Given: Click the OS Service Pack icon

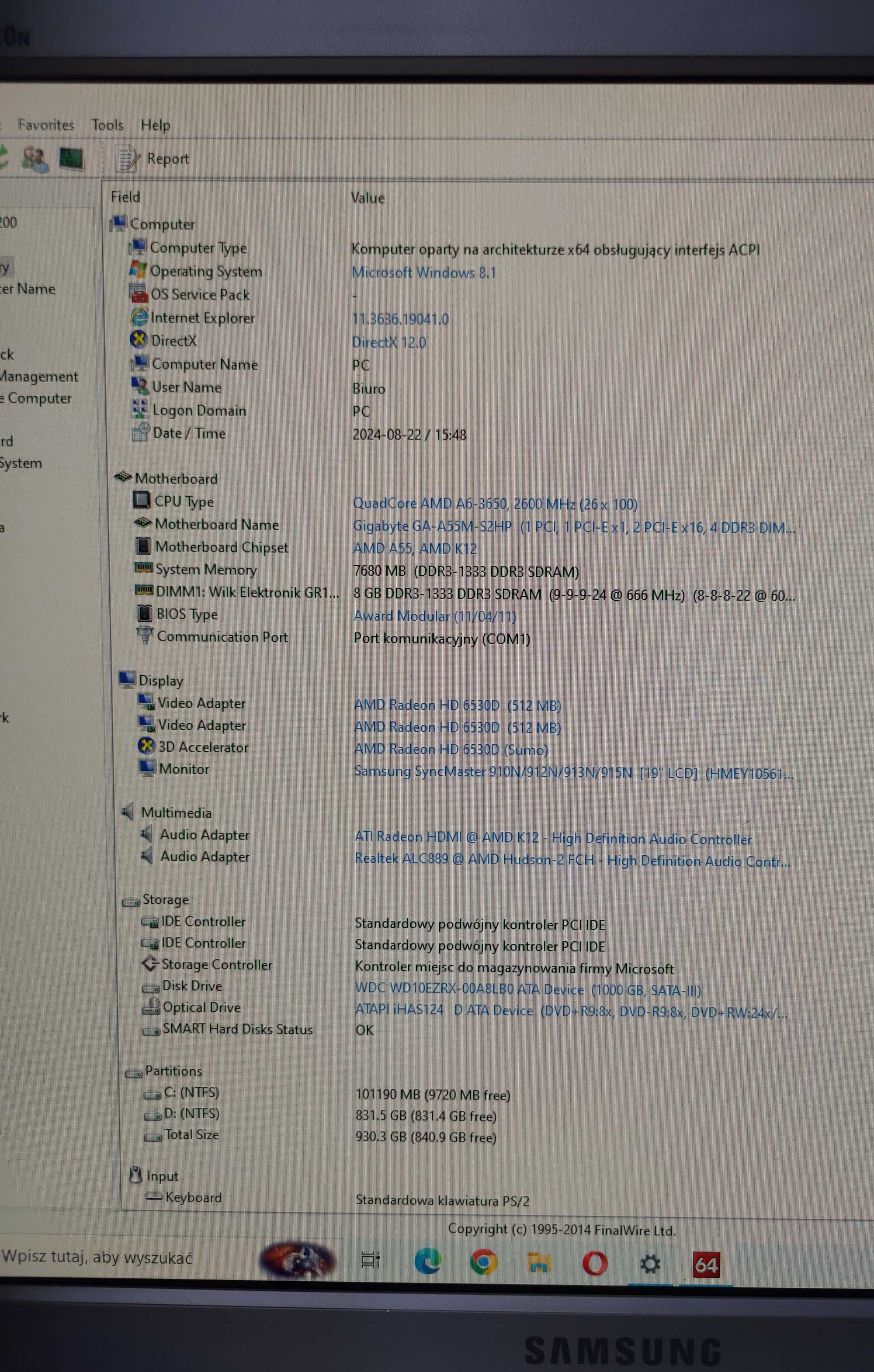Looking at the screenshot, I should pos(139,294).
